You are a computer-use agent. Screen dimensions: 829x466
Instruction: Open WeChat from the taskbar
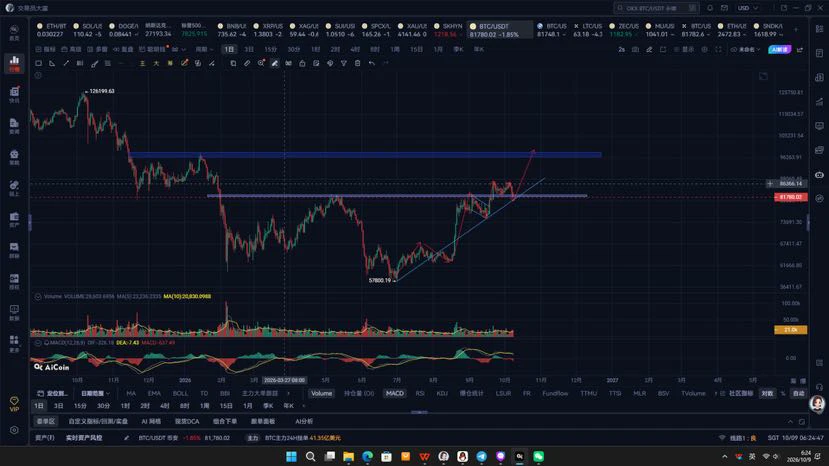click(538, 456)
